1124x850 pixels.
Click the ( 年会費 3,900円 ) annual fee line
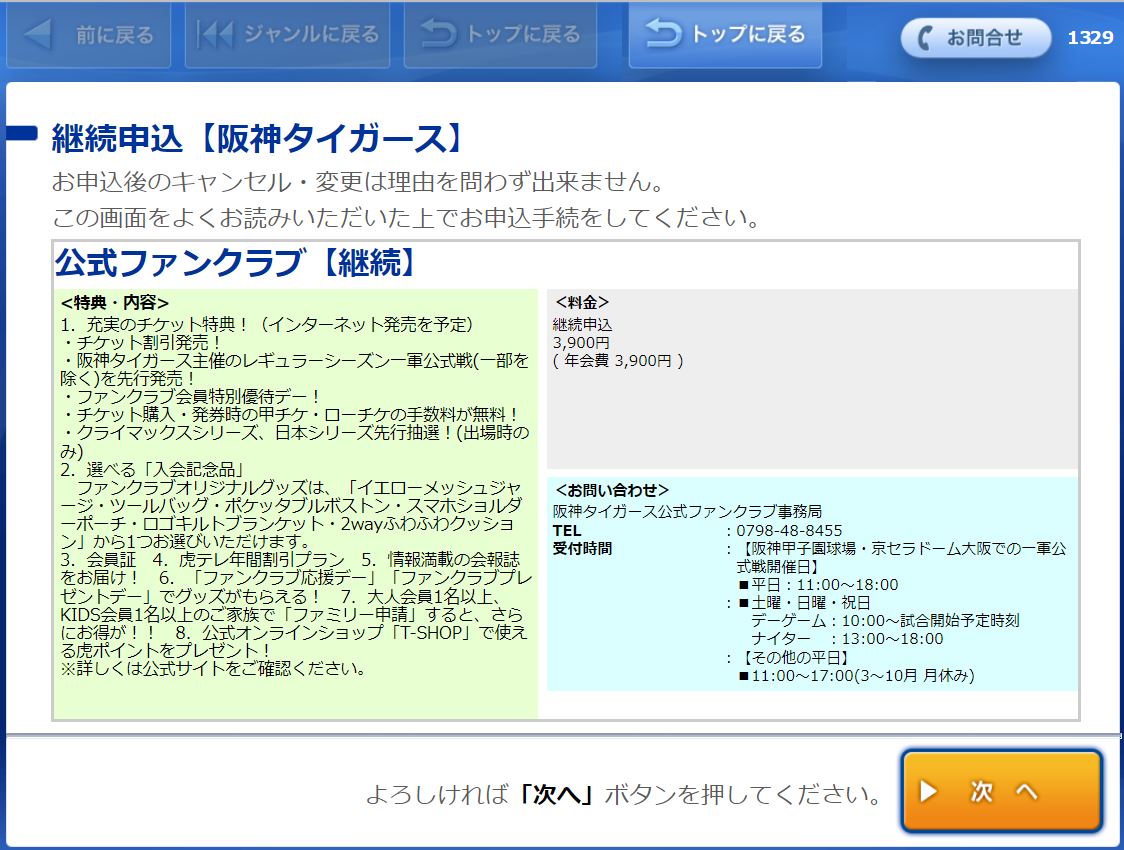(x=618, y=360)
